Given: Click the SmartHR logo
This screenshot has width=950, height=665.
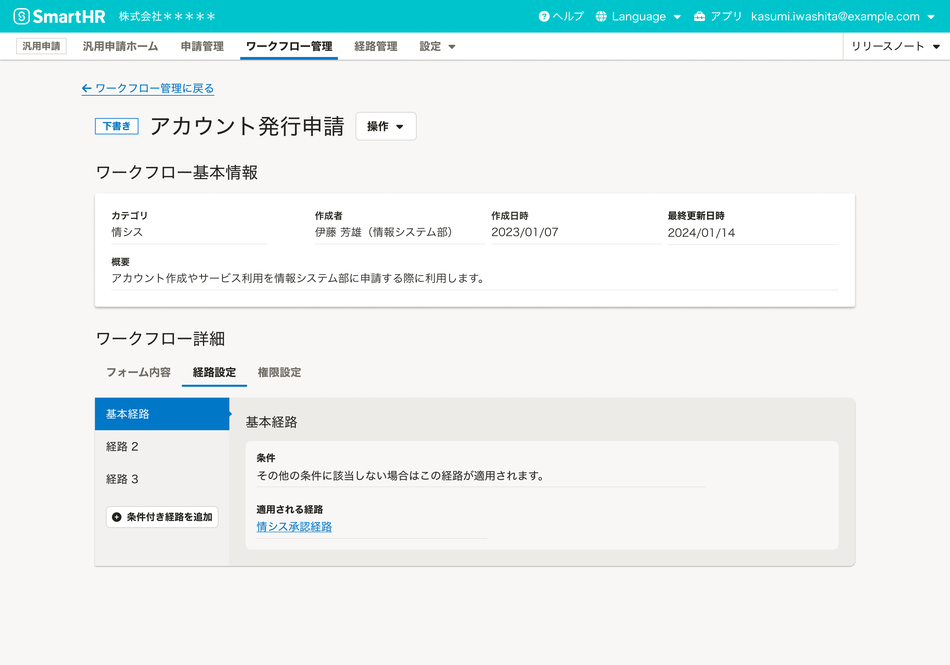Looking at the screenshot, I should pos(59,16).
